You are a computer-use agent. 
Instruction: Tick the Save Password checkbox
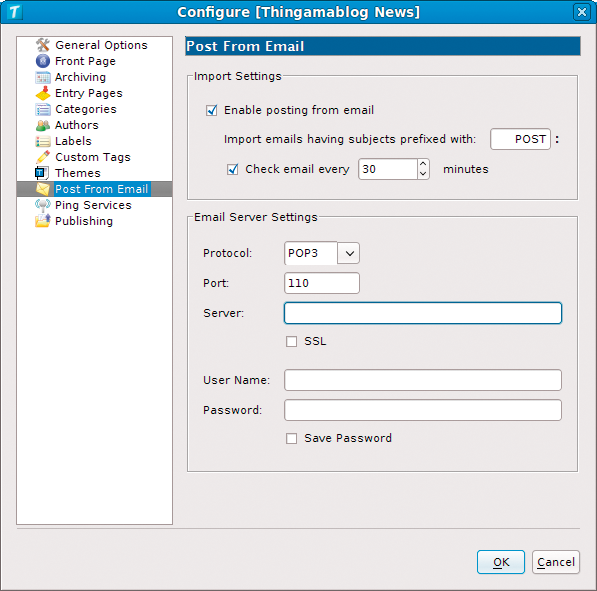point(291,438)
